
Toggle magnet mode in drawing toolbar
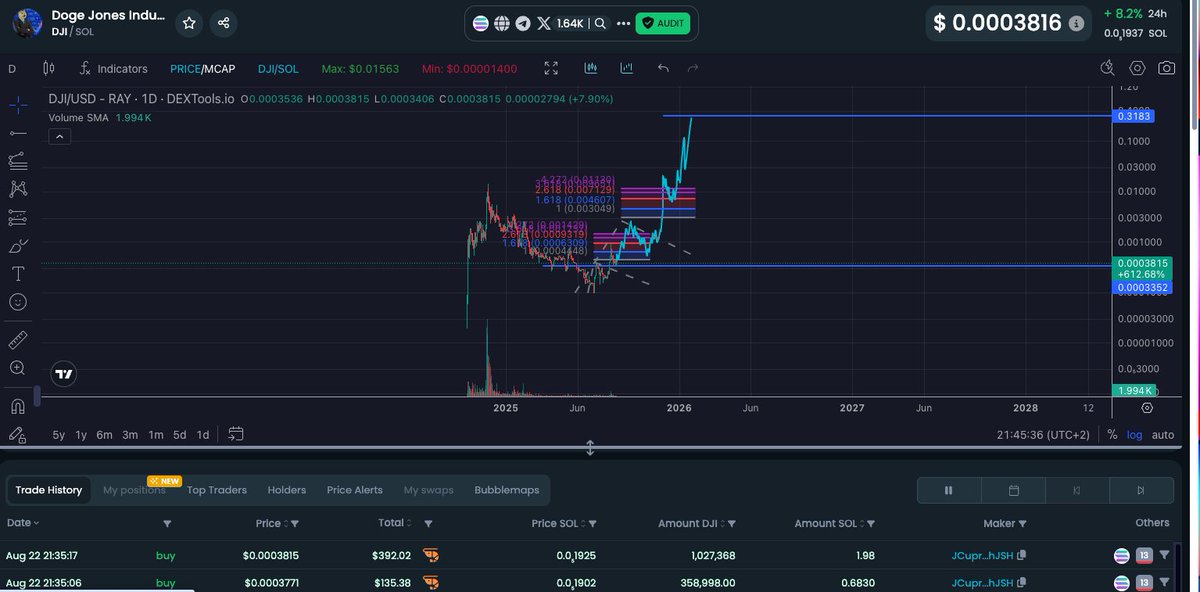(x=17, y=406)
